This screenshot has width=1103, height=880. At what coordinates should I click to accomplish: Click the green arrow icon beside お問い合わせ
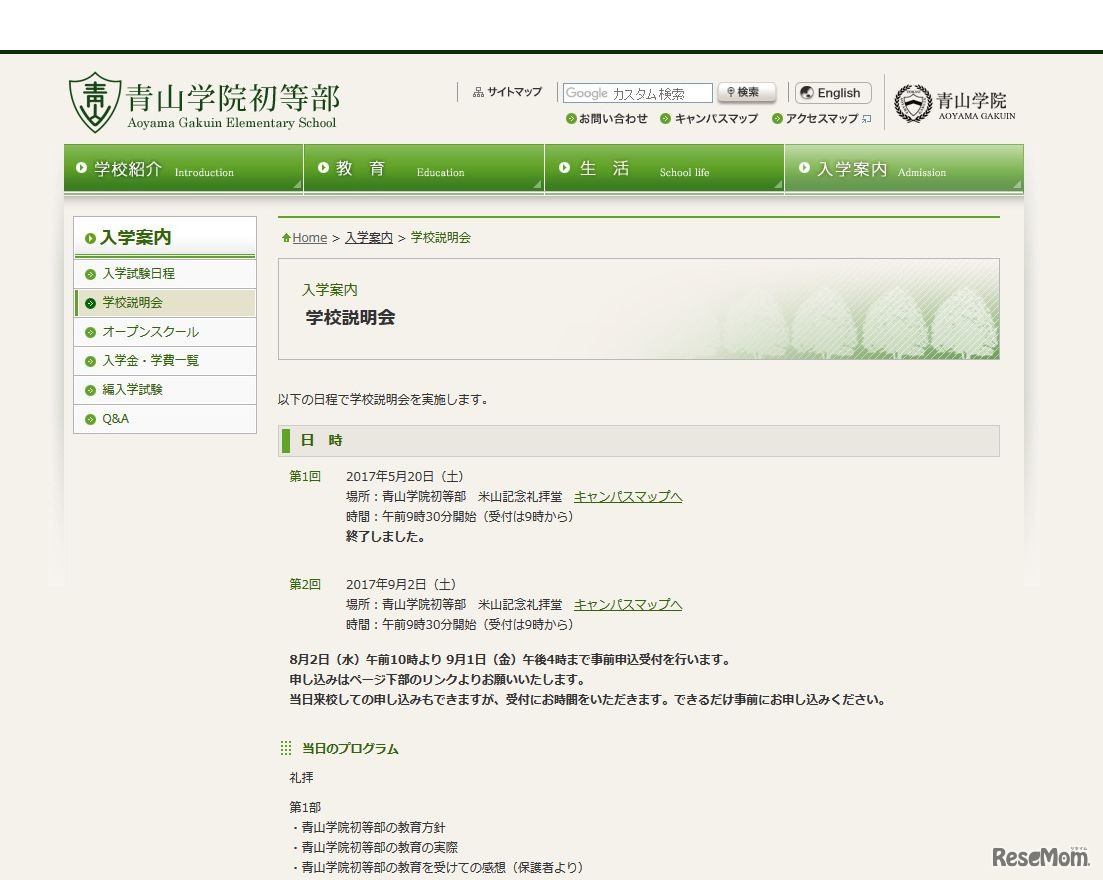tap(572, 118)
